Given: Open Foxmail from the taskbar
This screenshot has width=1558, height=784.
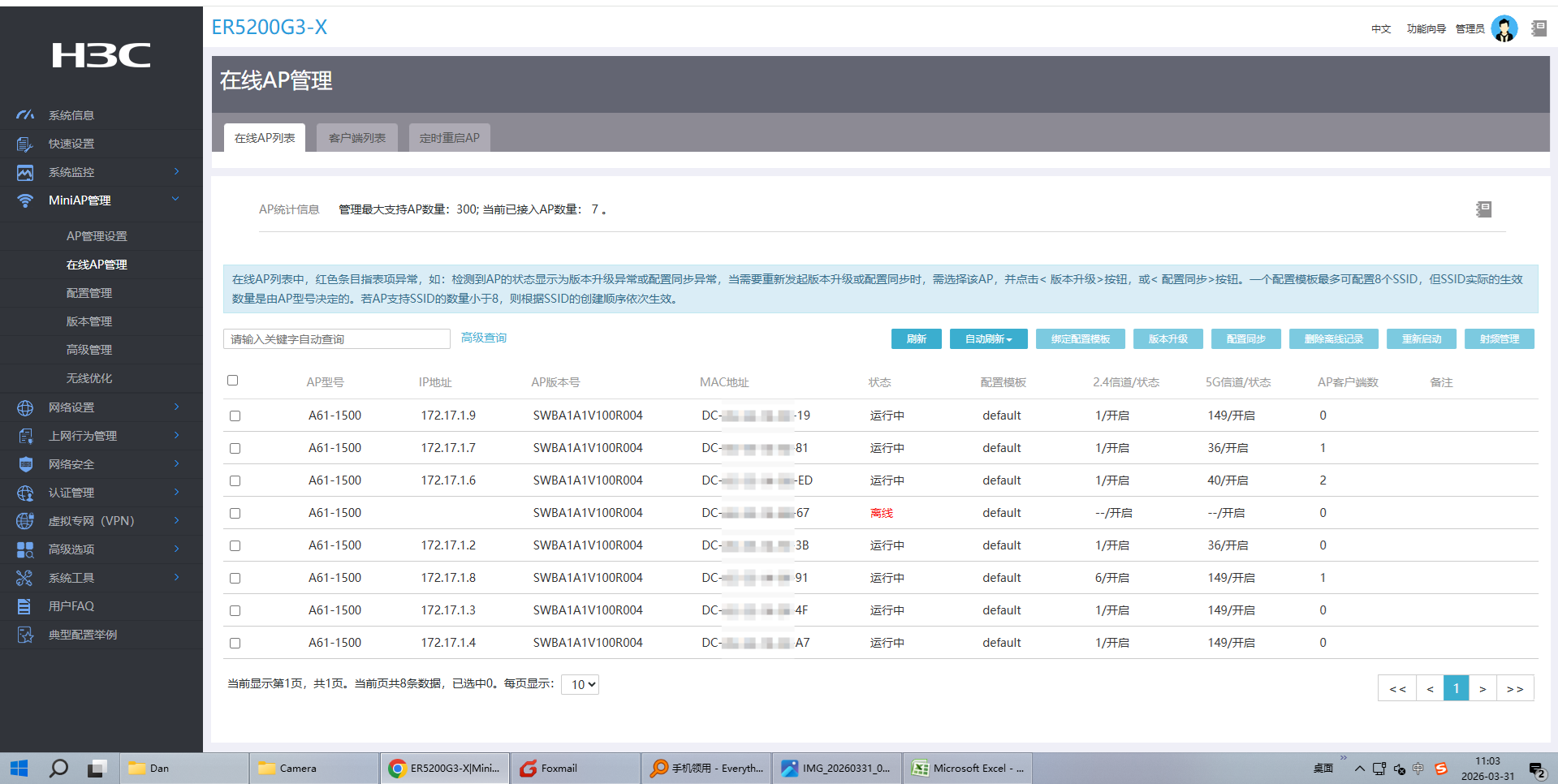Looking at the screenshot, I should click(576, 768).
